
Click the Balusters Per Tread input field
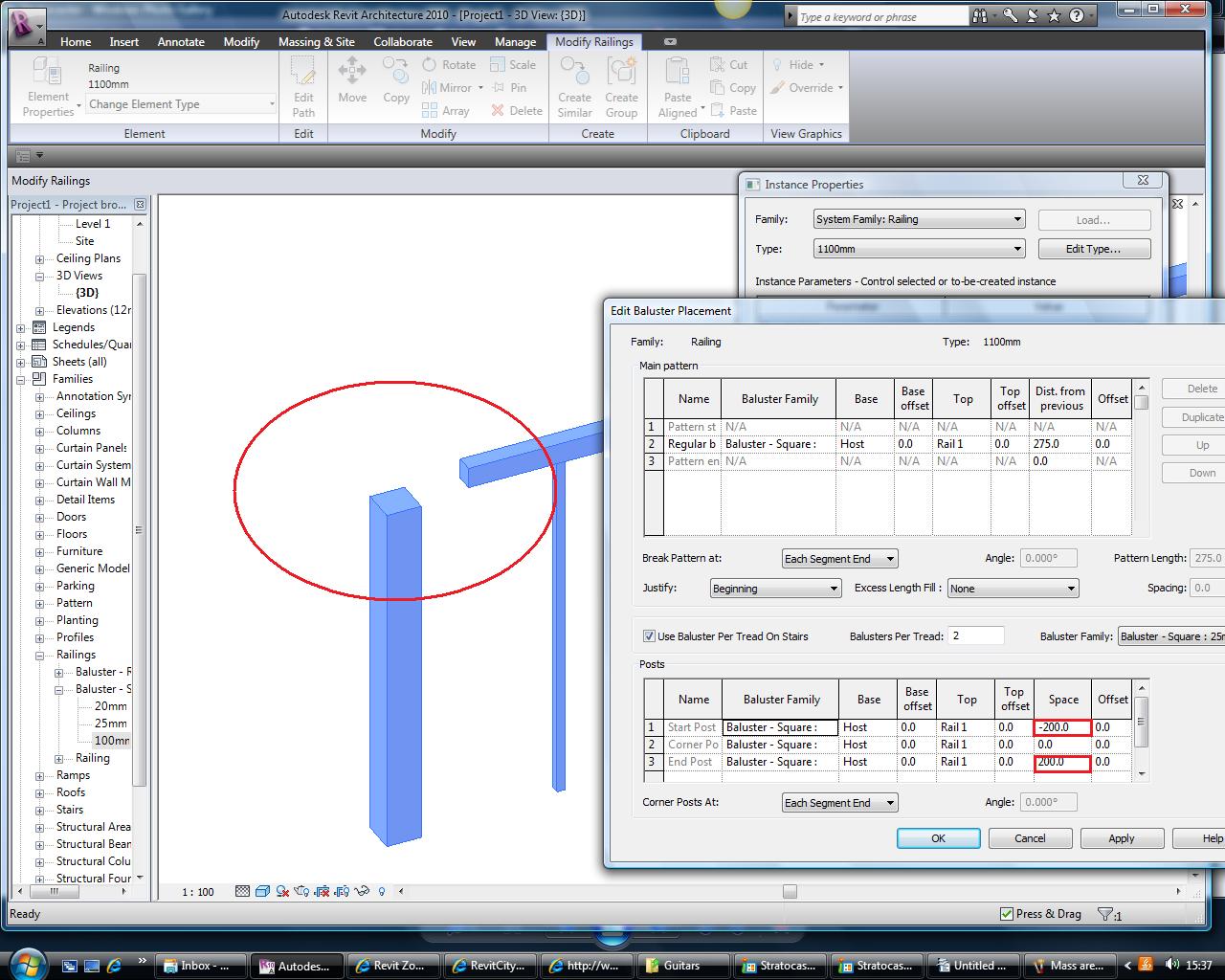point(976,636)
